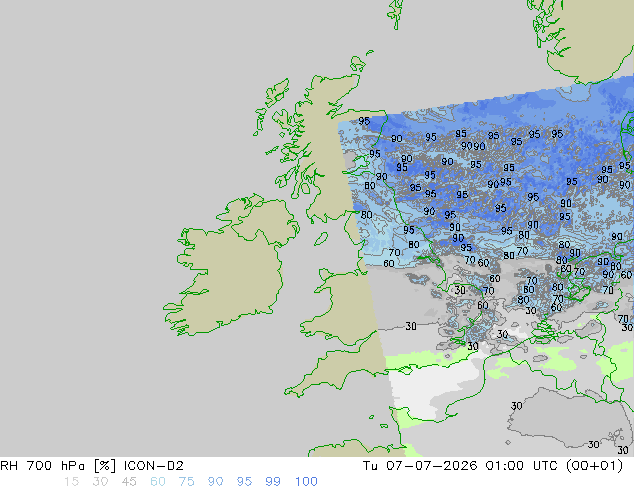The height and width of the screenshot is (490, 634).
Task: Click the 'ICON-D2' model name label
Action: click(x=154, y=466)
